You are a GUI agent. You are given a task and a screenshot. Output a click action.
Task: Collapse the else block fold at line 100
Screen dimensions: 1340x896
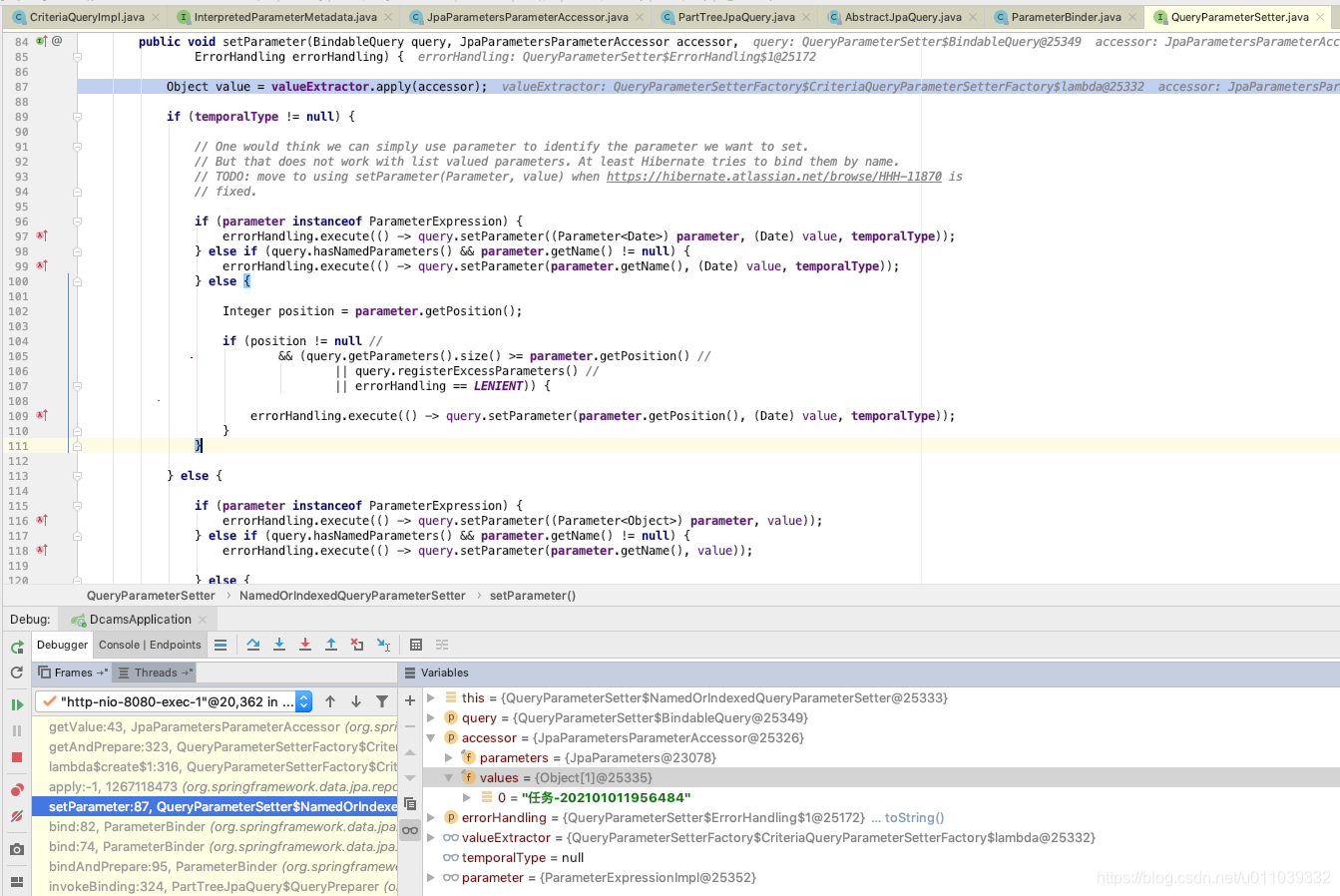[76, 281]
